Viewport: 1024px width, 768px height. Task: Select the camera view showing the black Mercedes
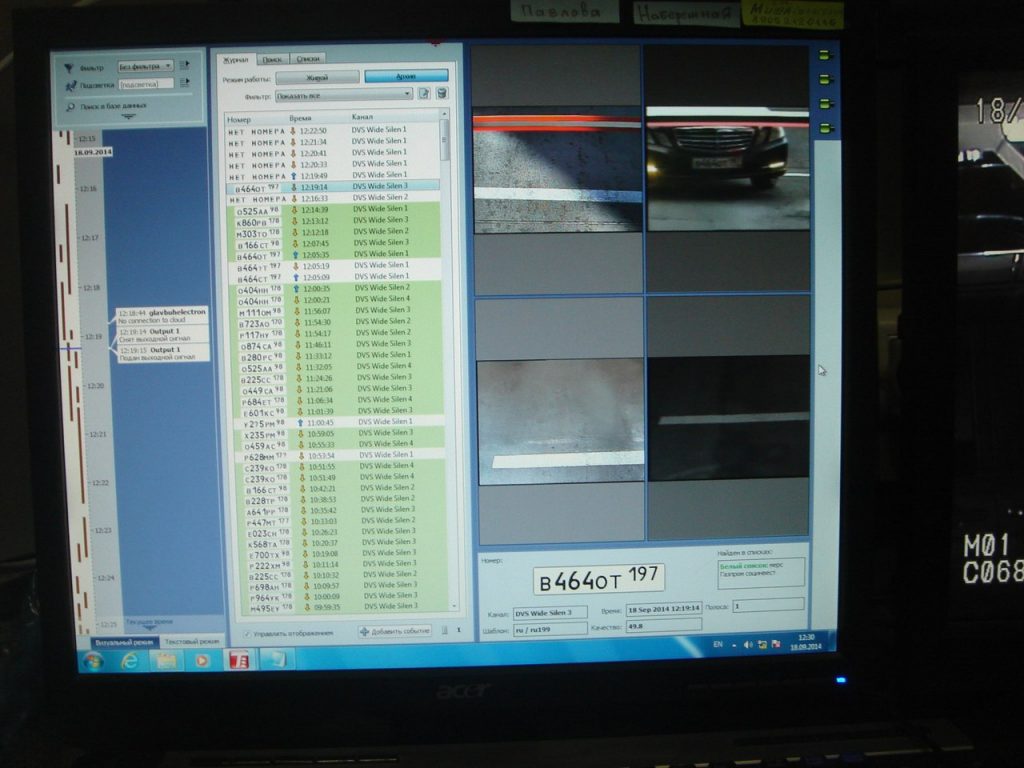728,168
